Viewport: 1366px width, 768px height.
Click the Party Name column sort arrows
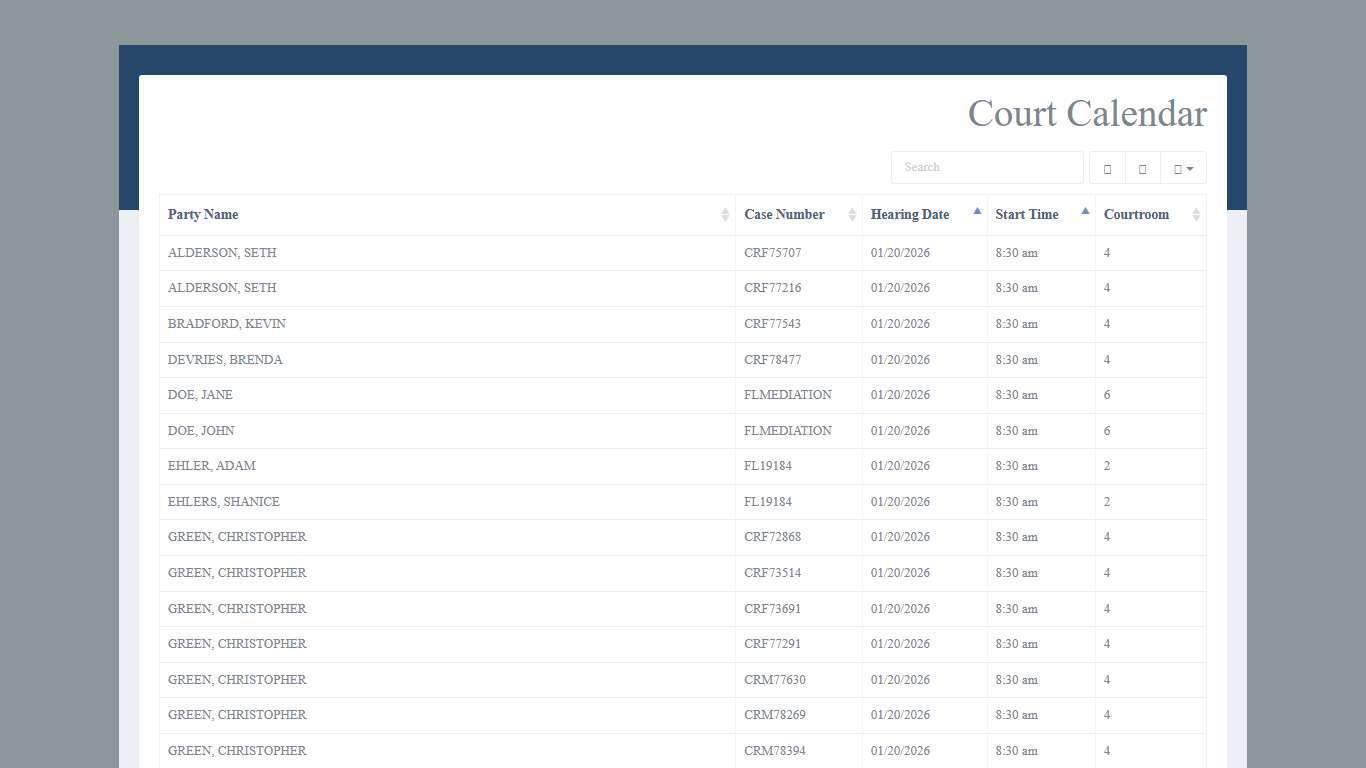click(x=725, y=215)
